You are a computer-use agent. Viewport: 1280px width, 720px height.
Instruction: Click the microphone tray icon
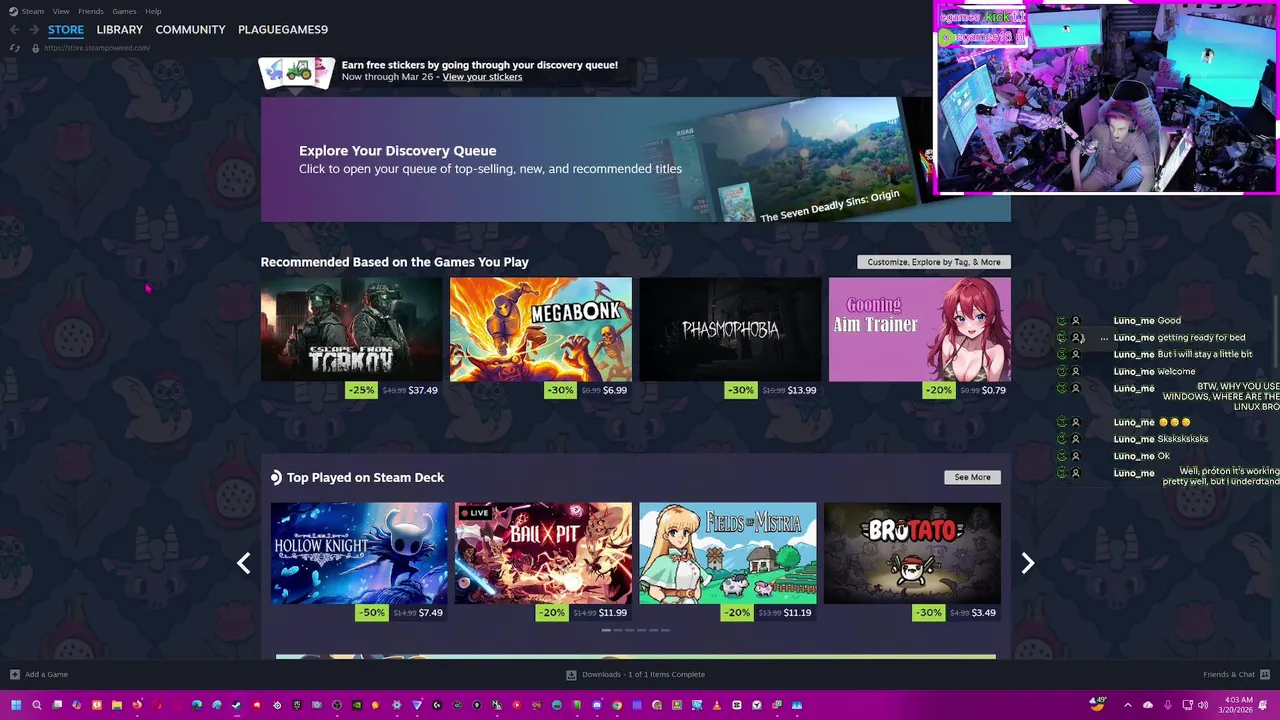(1168, 705)
